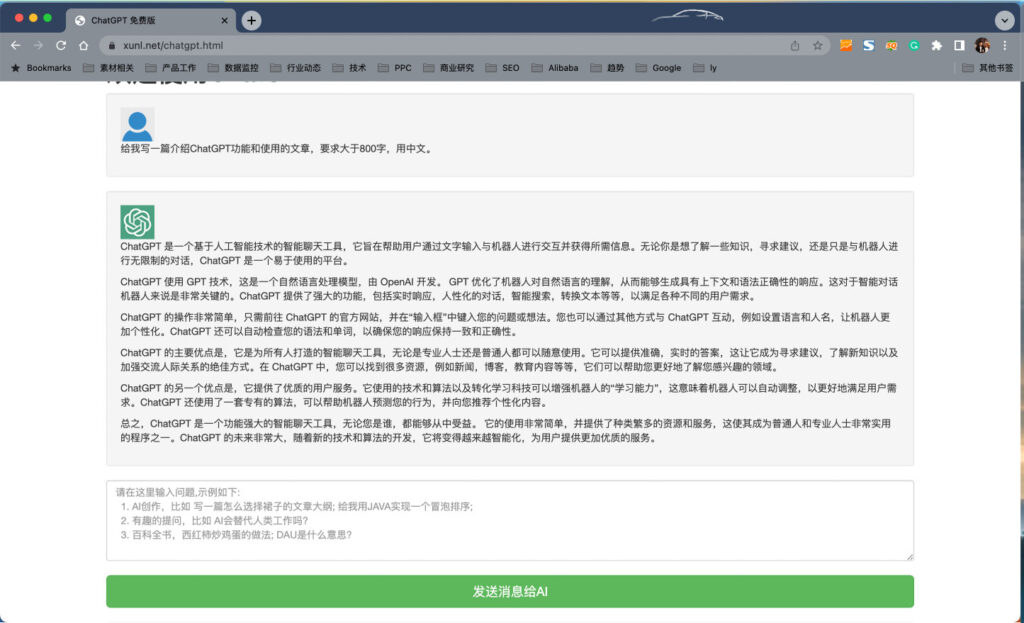Open the browser home page icon
The height and width of the screenshot is (623, 1024).
(x=84, y=46)
